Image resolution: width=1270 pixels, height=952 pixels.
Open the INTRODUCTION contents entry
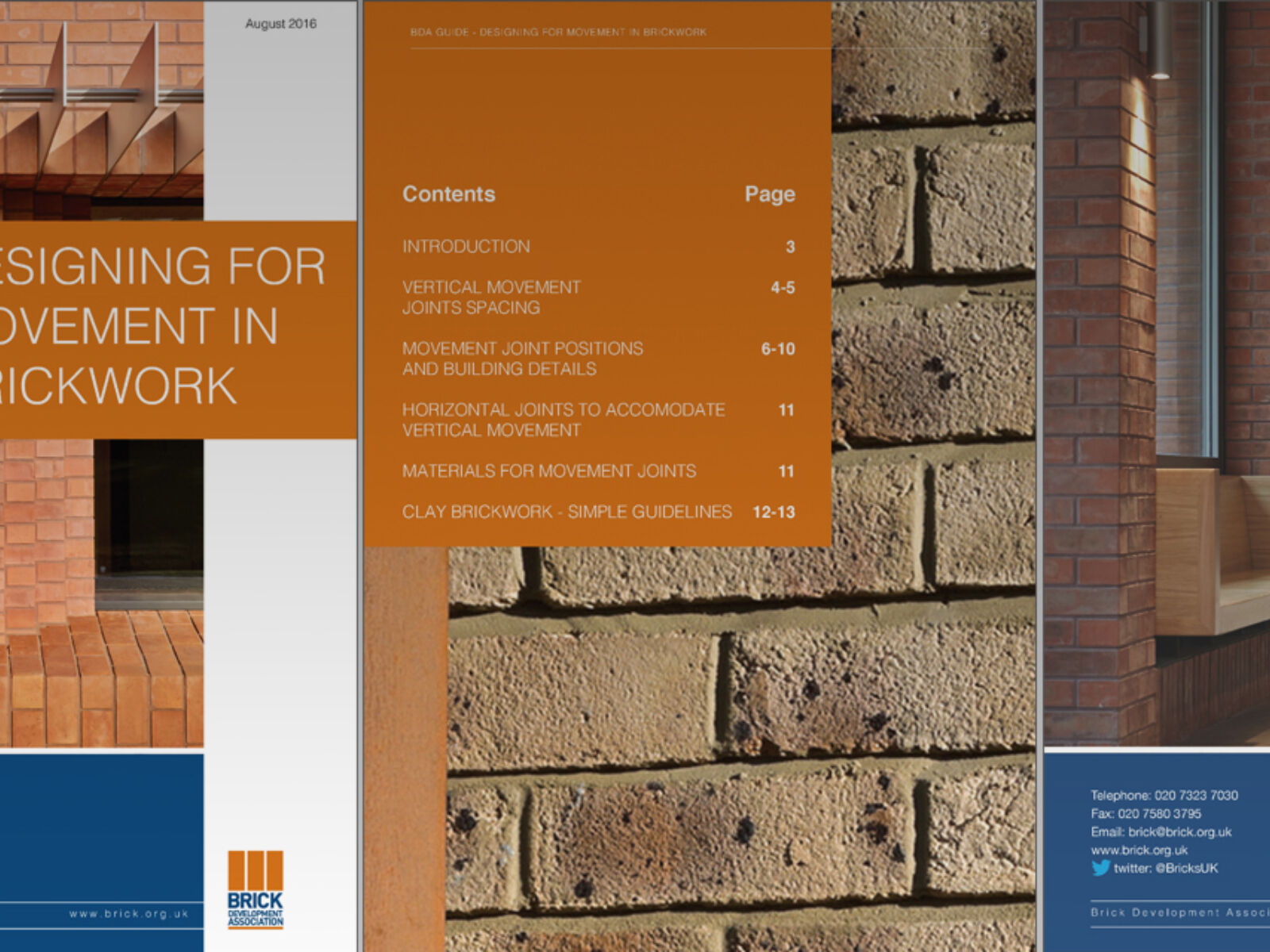click(x=465, y=247)
